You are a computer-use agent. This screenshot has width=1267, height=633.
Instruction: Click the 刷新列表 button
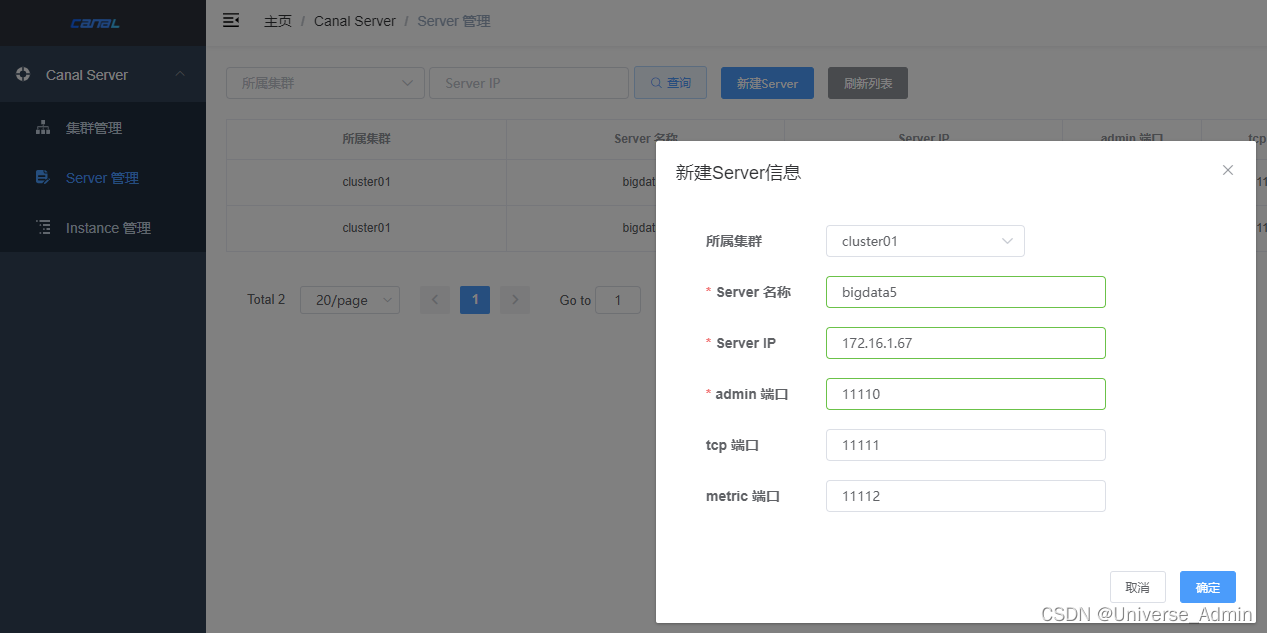(x=868, y=83)
